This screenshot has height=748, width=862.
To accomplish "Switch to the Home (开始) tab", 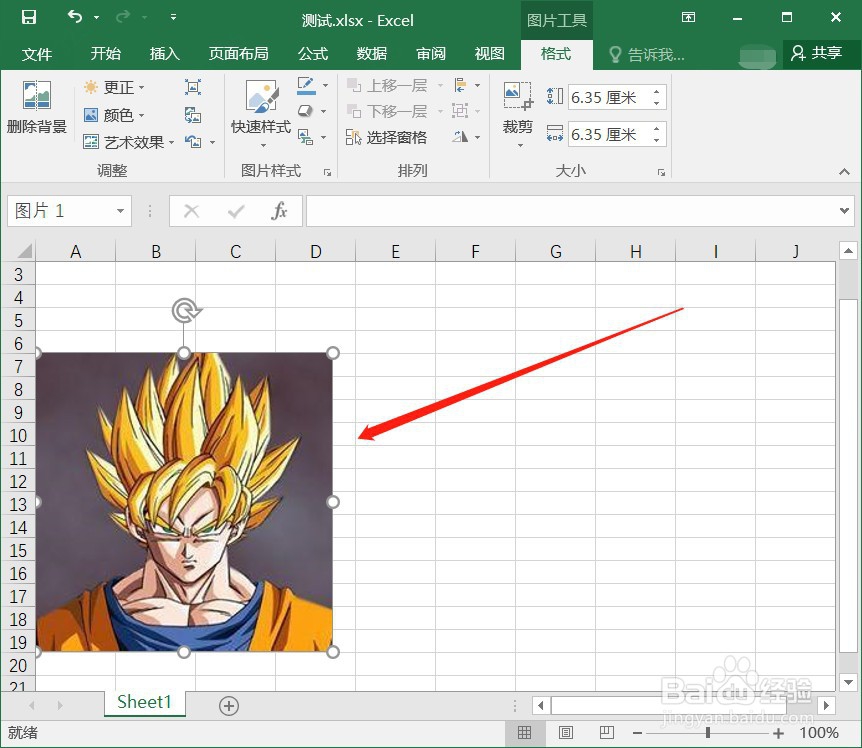I will click(106, 54).
